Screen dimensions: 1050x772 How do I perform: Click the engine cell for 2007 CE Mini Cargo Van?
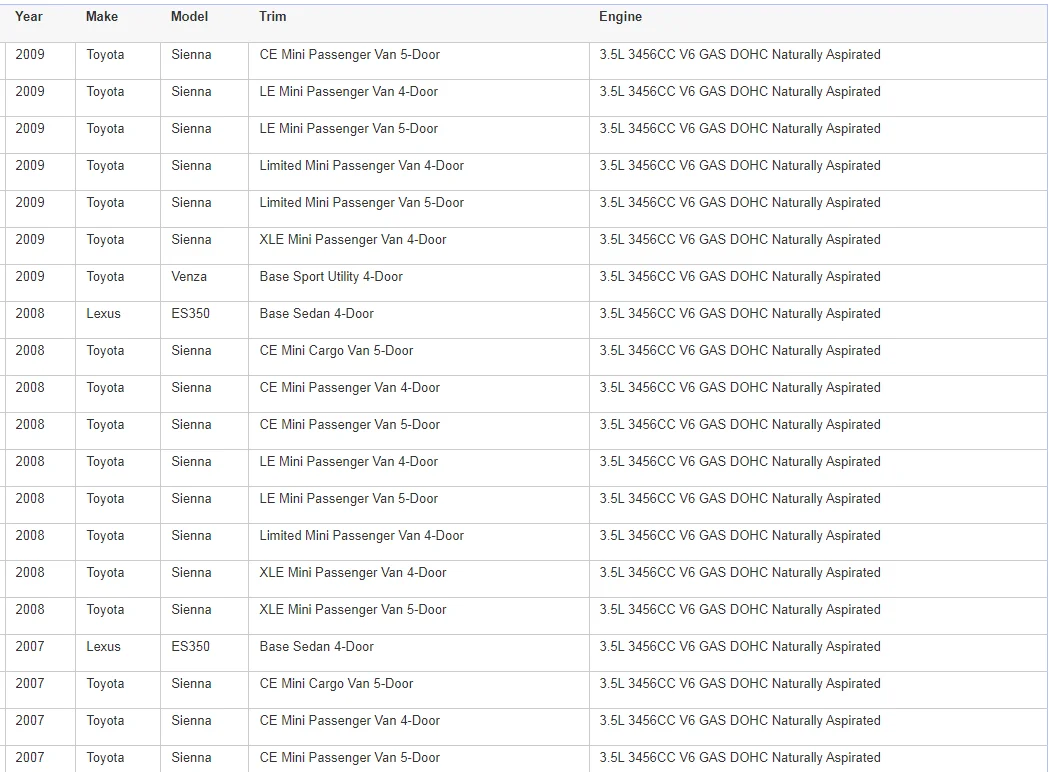point(740,684)
